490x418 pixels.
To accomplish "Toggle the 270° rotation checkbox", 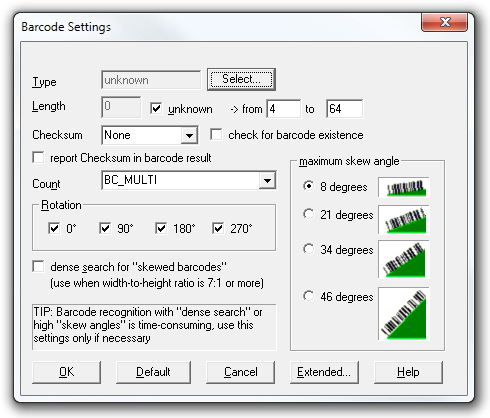I will pos(218,228).
